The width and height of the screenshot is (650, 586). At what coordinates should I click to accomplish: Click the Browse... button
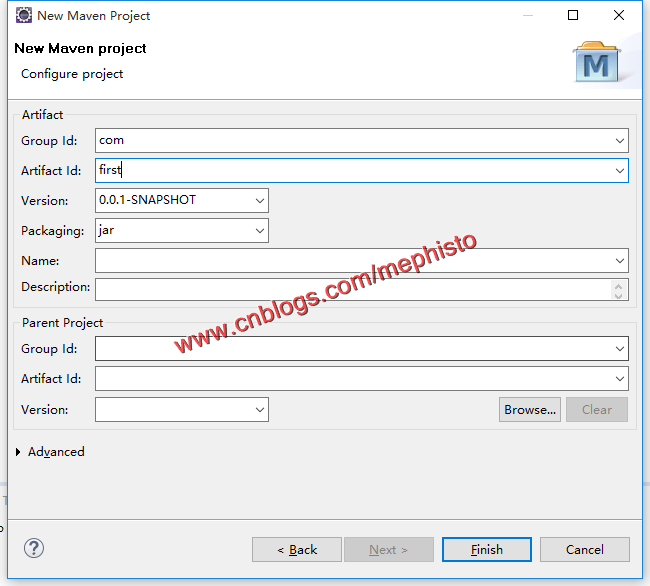tap(530, 409)
